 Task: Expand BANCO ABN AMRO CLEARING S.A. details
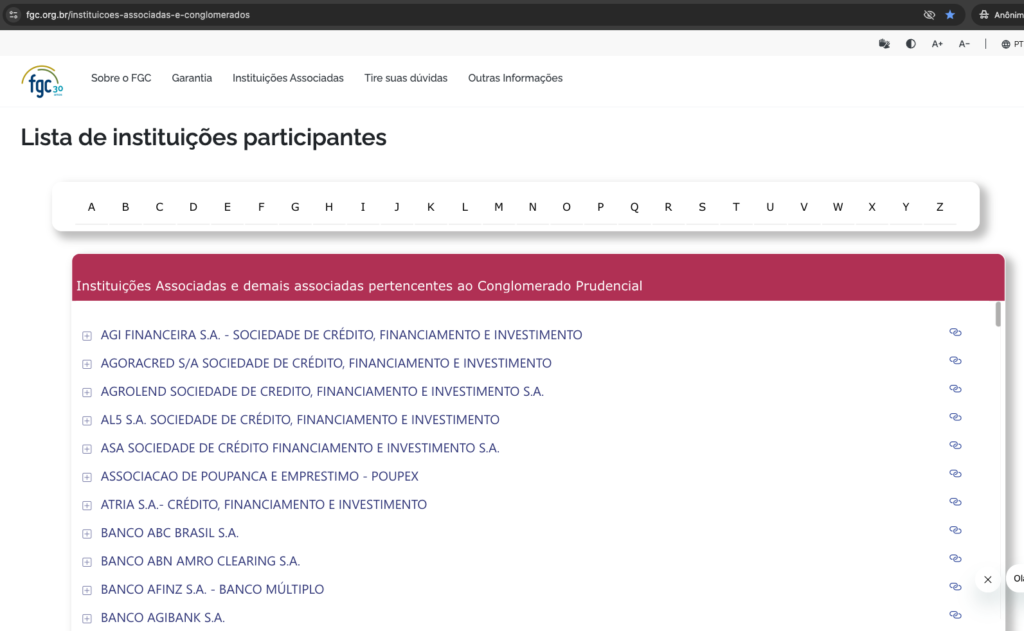click(86, 561)
